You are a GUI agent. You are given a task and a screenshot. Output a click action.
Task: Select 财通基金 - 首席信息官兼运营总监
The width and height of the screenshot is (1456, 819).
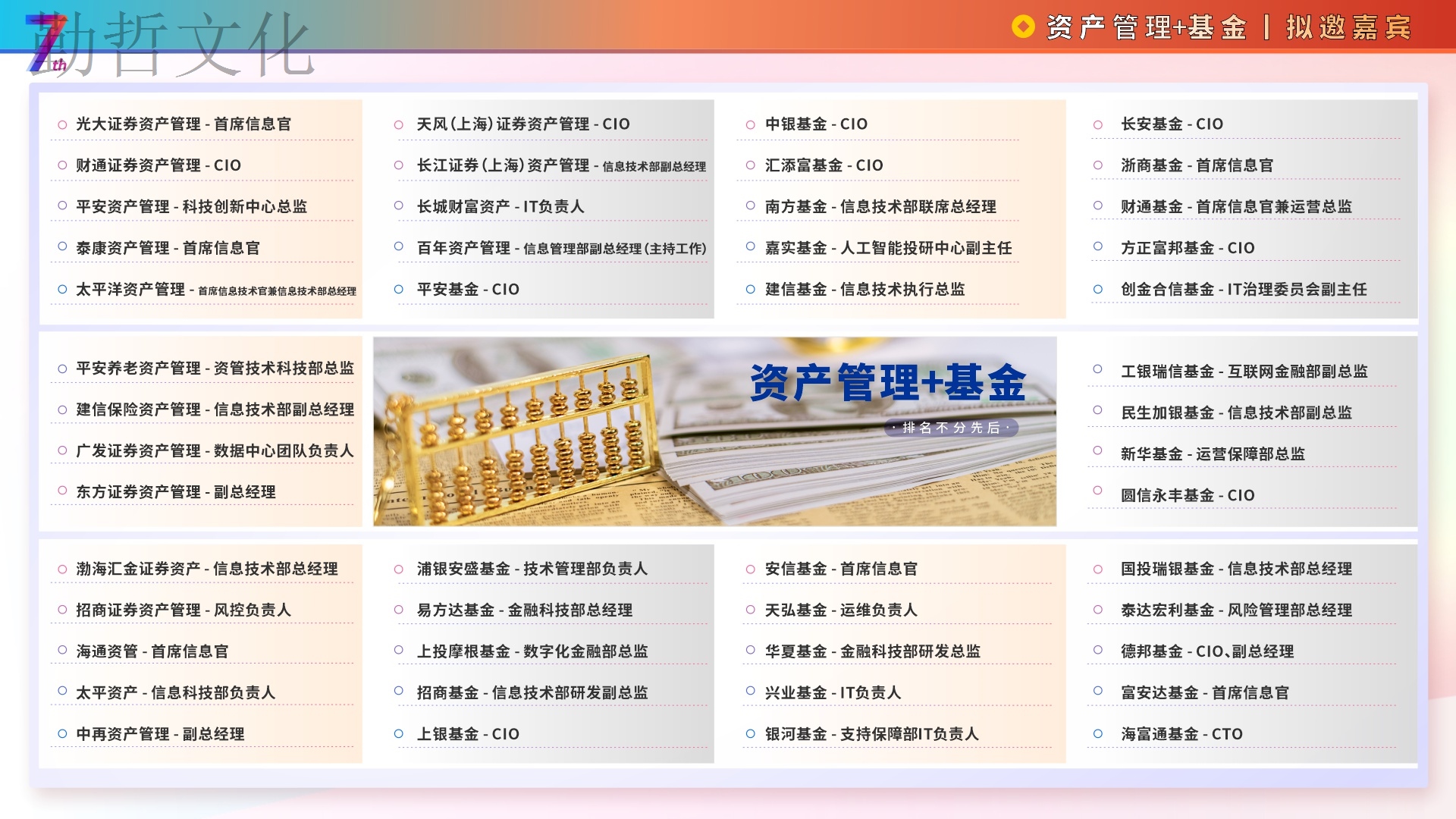(x=1237, y=207)
